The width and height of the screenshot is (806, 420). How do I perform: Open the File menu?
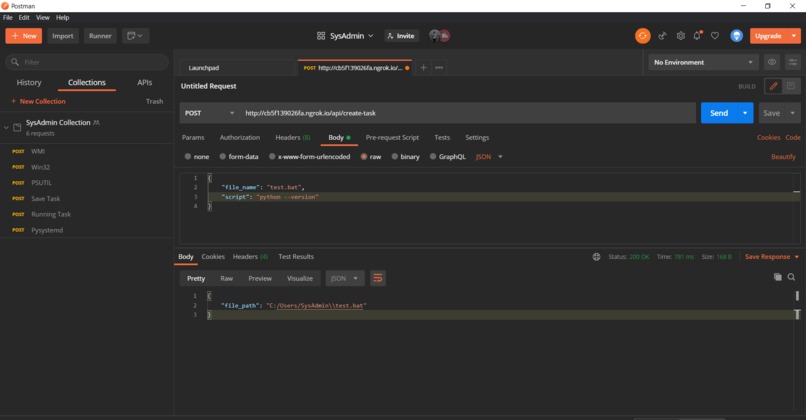tap(8, 17)
